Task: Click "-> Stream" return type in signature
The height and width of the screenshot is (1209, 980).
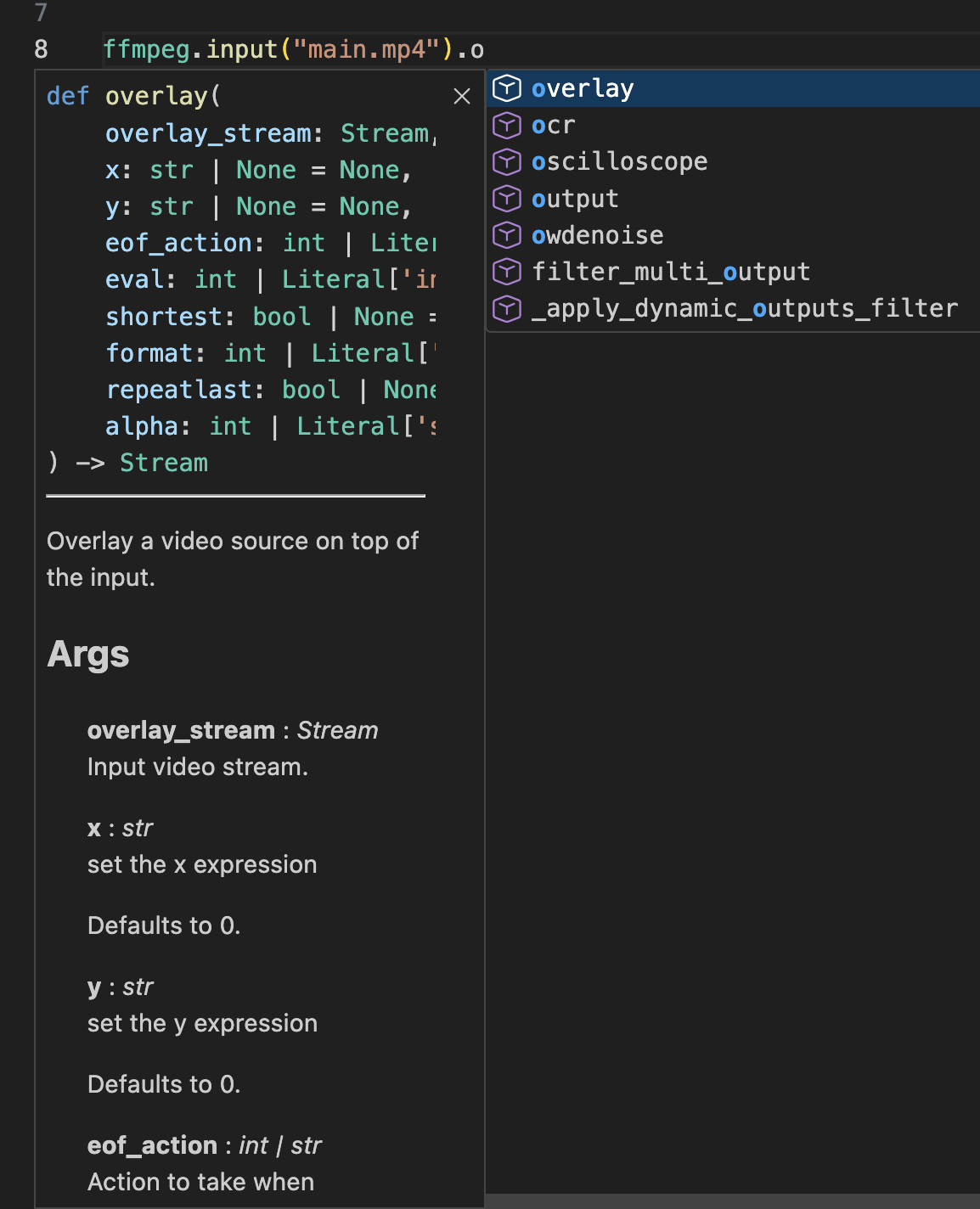Action: [142, 463]
